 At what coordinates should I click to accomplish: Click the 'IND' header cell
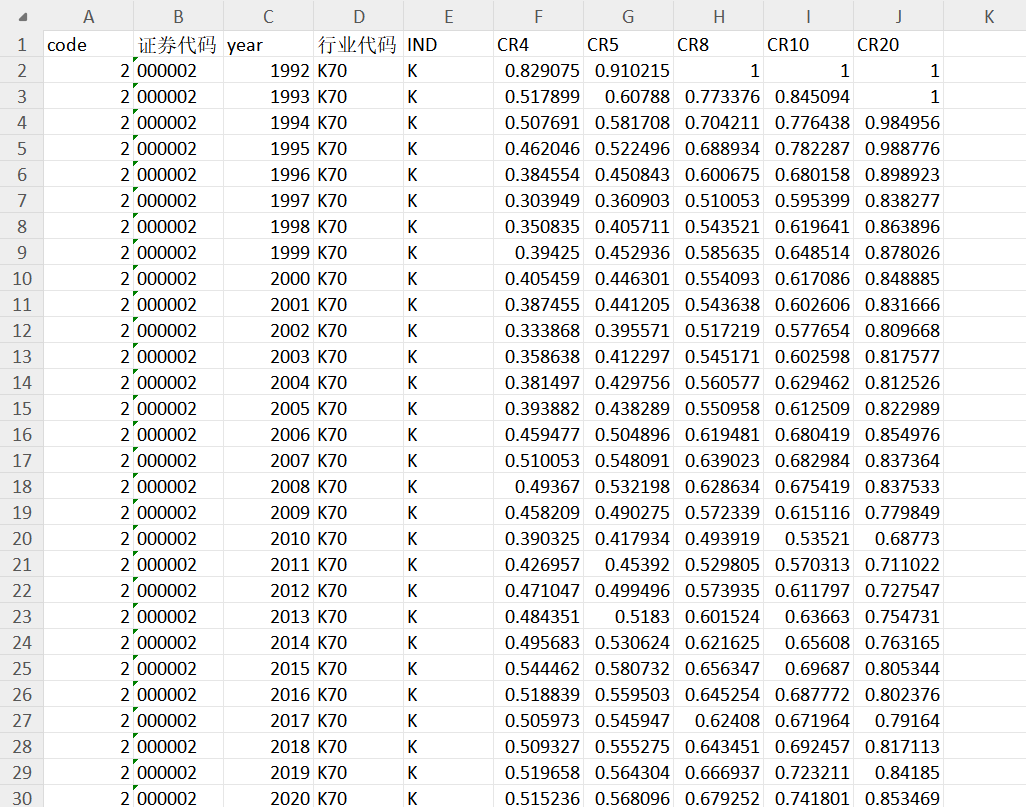448,45
